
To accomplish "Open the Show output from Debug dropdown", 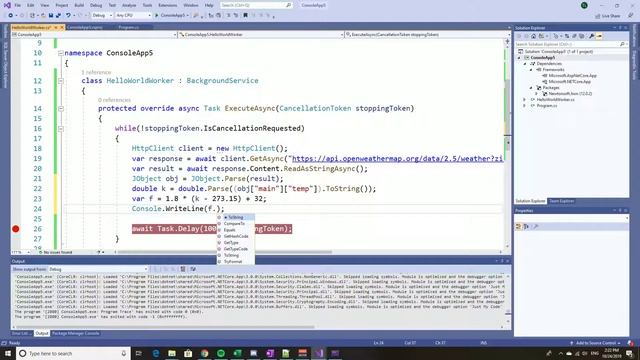I will 98,269.
